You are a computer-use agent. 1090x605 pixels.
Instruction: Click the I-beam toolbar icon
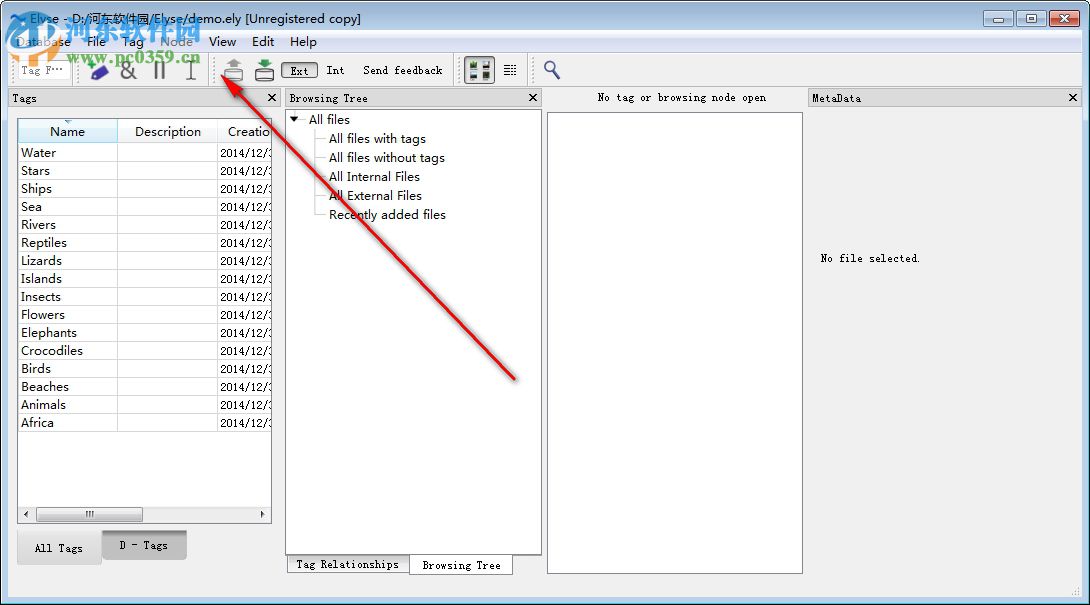coord(190,70)
